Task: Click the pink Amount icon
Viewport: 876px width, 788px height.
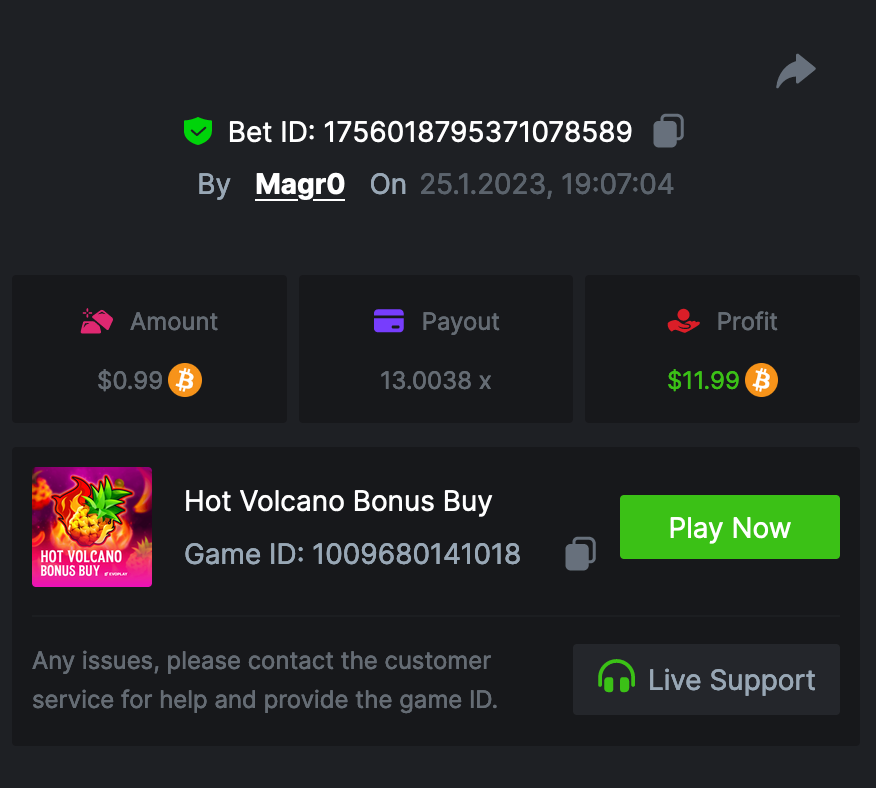Action: click(97, 321)
